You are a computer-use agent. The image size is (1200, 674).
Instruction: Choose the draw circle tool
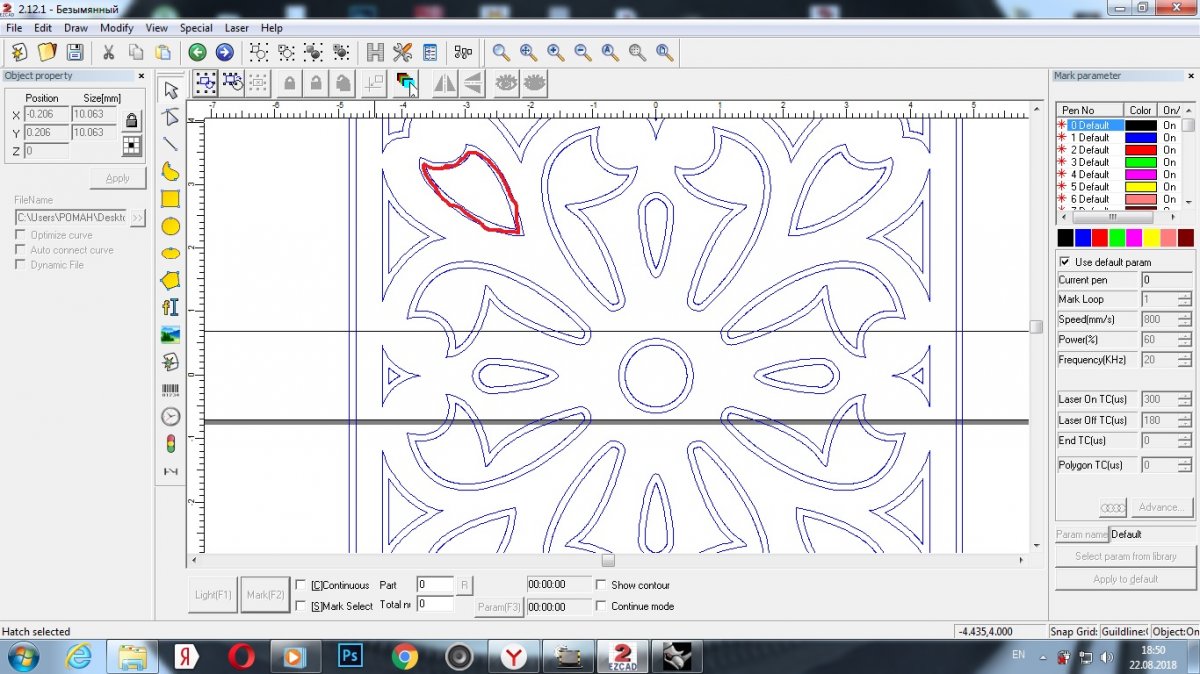point(171,226)
